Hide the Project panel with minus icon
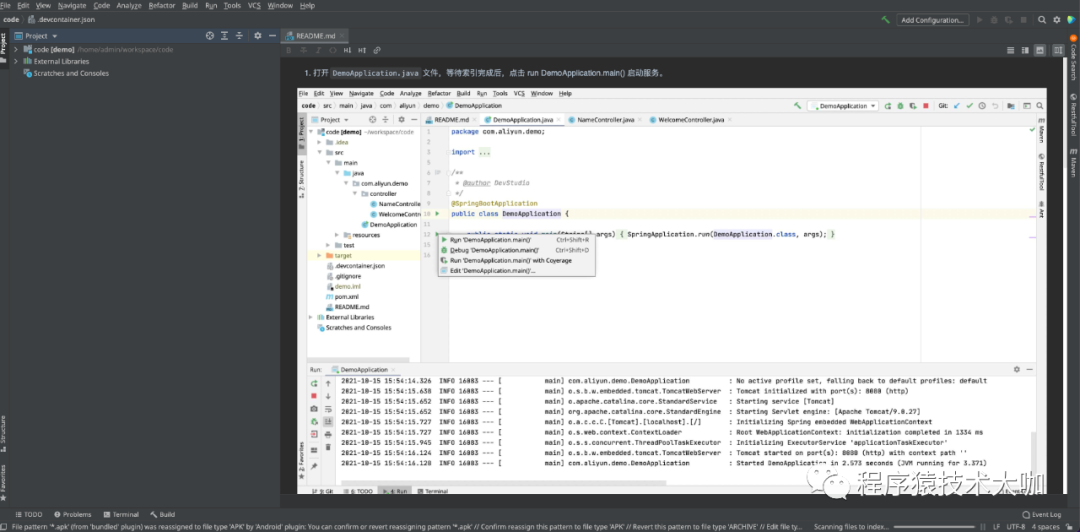This screenshot has width=1080, height=532. tap(272, 36)
